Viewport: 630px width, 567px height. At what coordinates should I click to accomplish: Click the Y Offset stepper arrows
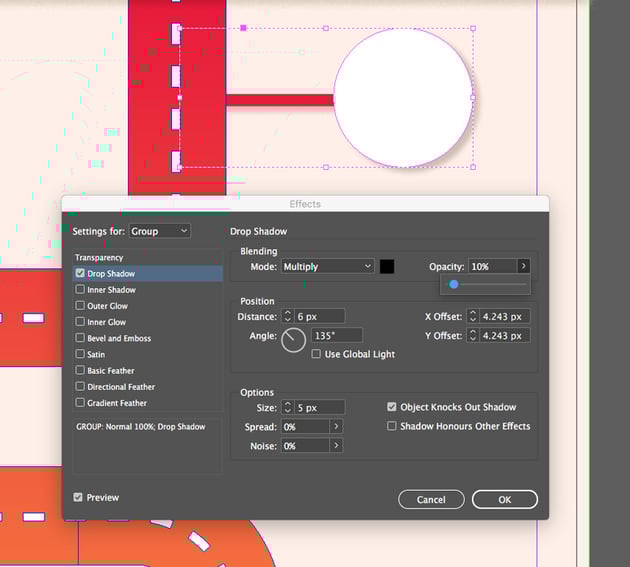472,336
